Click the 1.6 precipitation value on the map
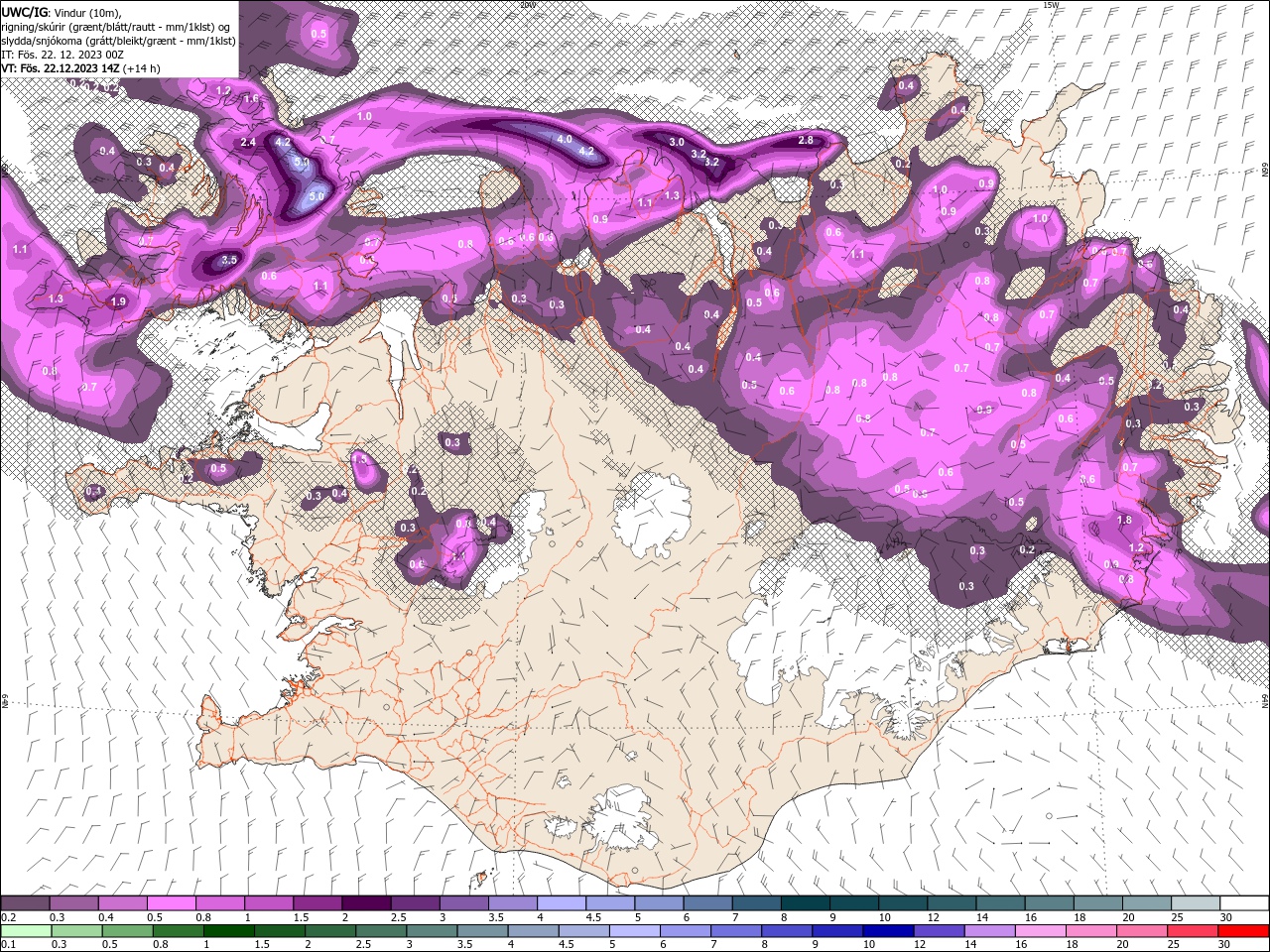 [251, 99]
